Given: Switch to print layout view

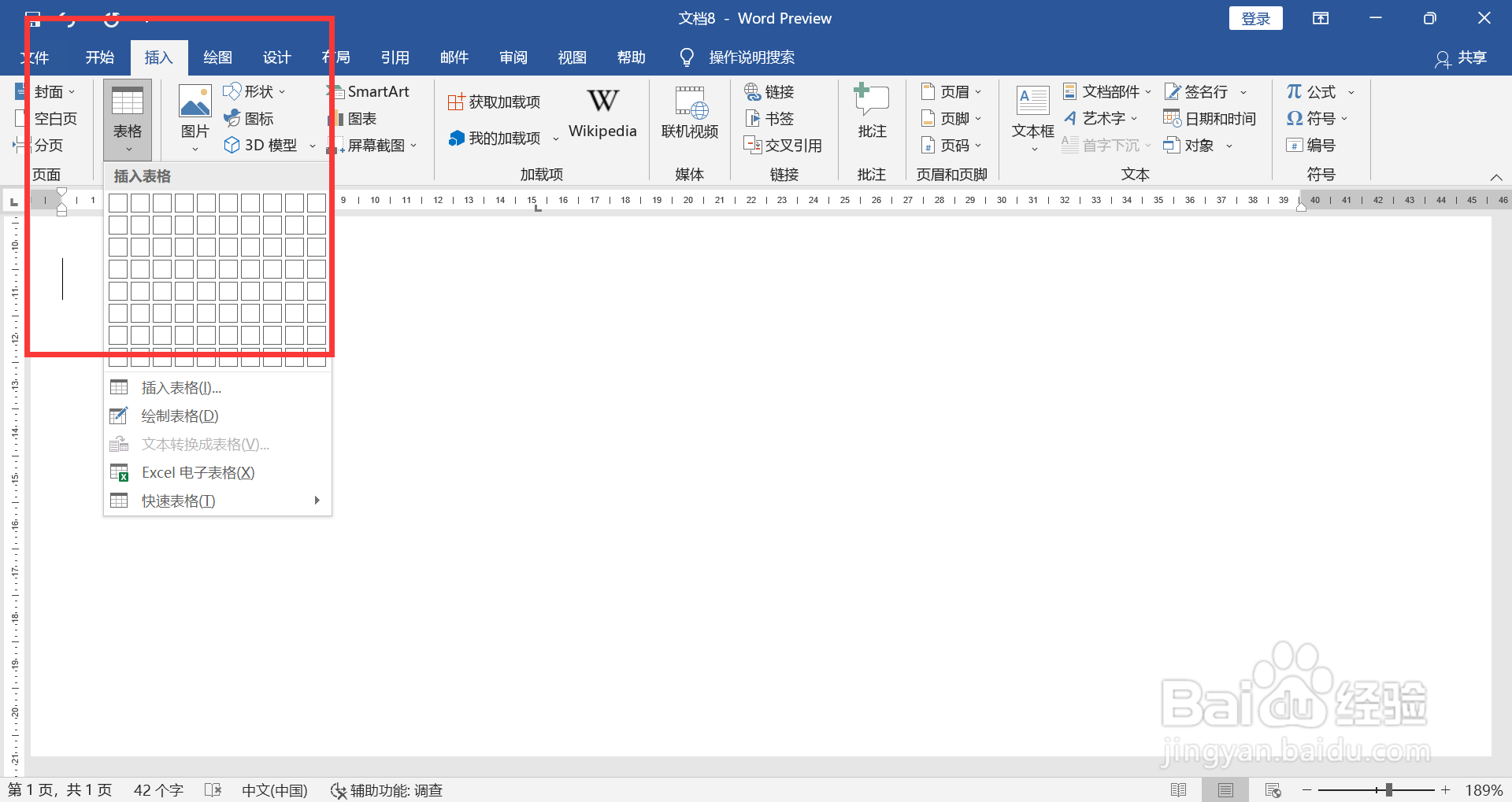Looking at the screenshot, I should pyautogui.click(x=1225, y=790).
